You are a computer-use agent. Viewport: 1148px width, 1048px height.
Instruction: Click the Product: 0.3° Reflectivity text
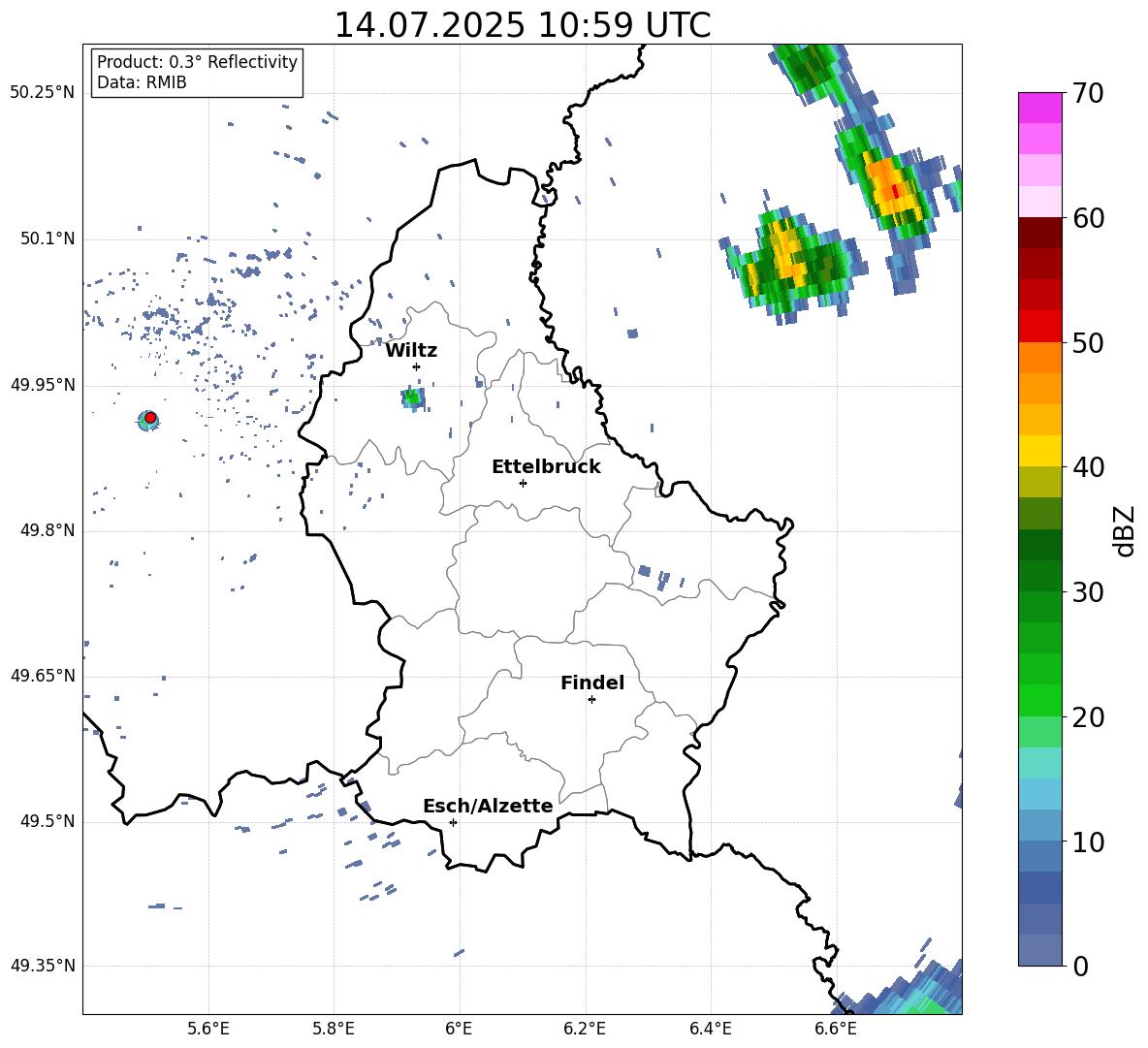pos(197,62)
